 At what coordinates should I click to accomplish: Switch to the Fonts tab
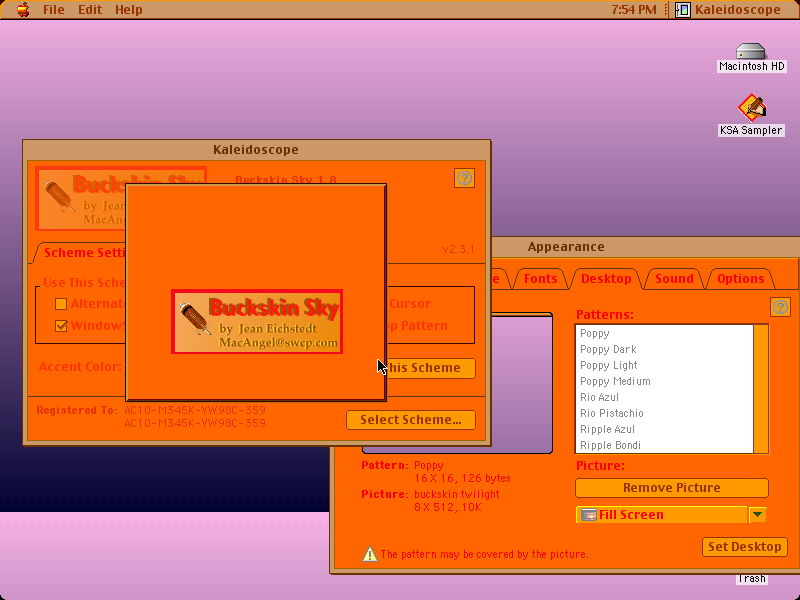(540, 279)
